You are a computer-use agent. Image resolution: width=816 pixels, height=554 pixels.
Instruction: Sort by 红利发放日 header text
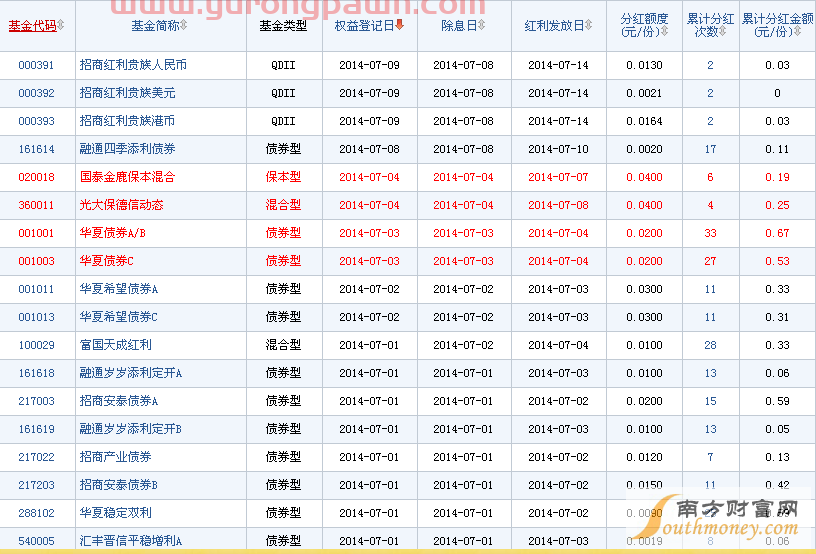[x=554, y=25]
